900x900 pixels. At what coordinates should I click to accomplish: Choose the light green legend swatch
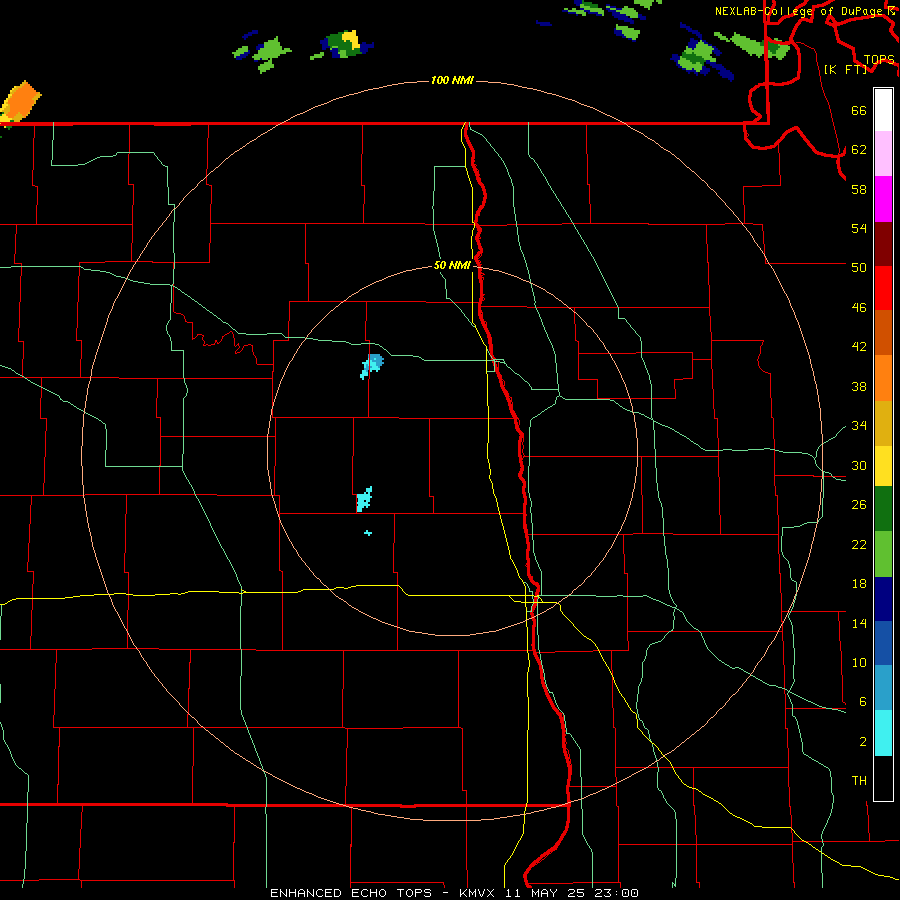coord(883,554)
